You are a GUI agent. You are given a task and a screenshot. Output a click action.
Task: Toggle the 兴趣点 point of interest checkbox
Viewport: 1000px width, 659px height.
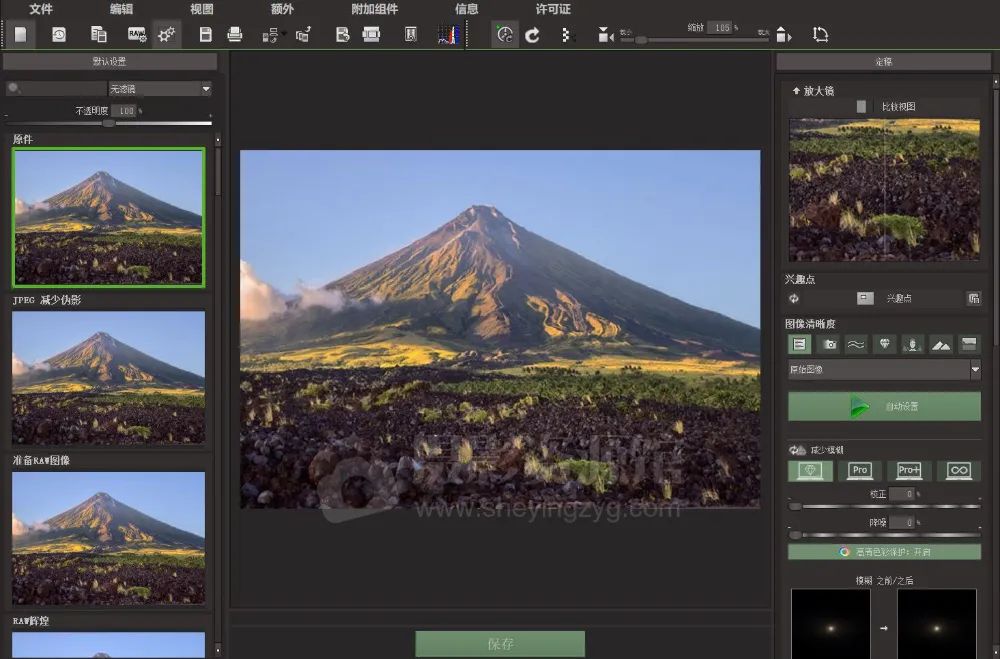(865, 298)
